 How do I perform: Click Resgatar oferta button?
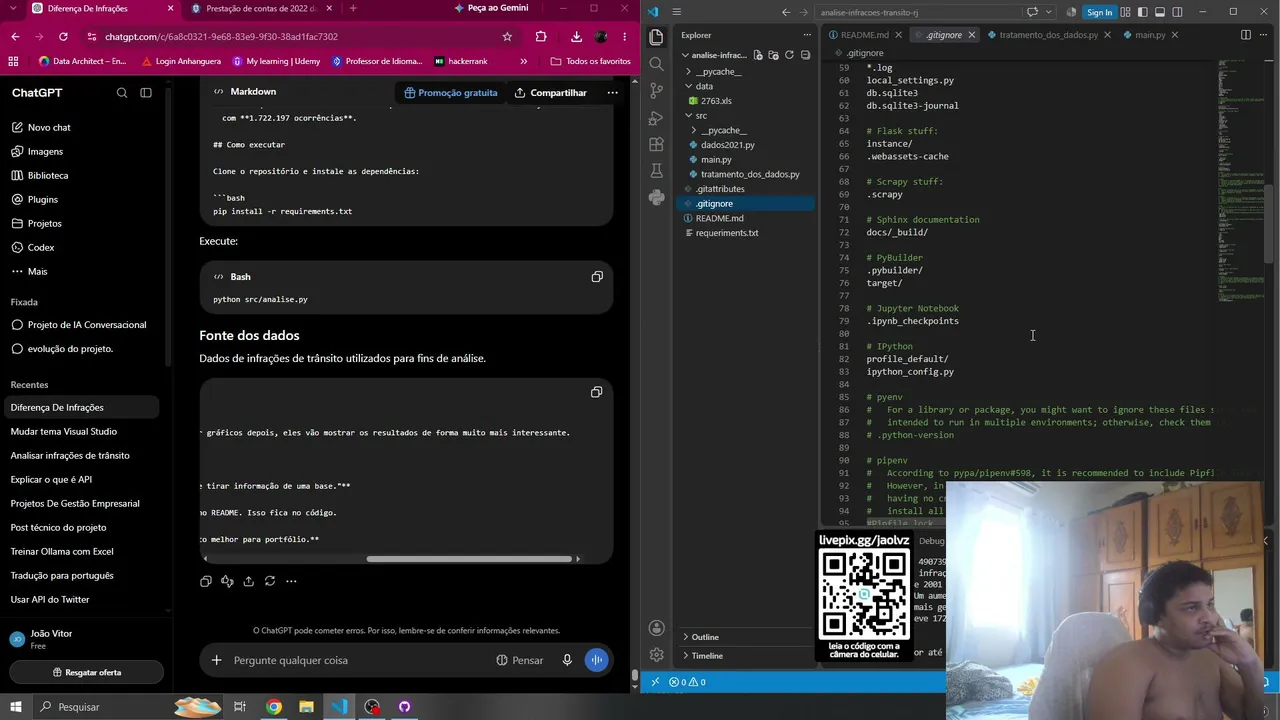coord(87,672)
